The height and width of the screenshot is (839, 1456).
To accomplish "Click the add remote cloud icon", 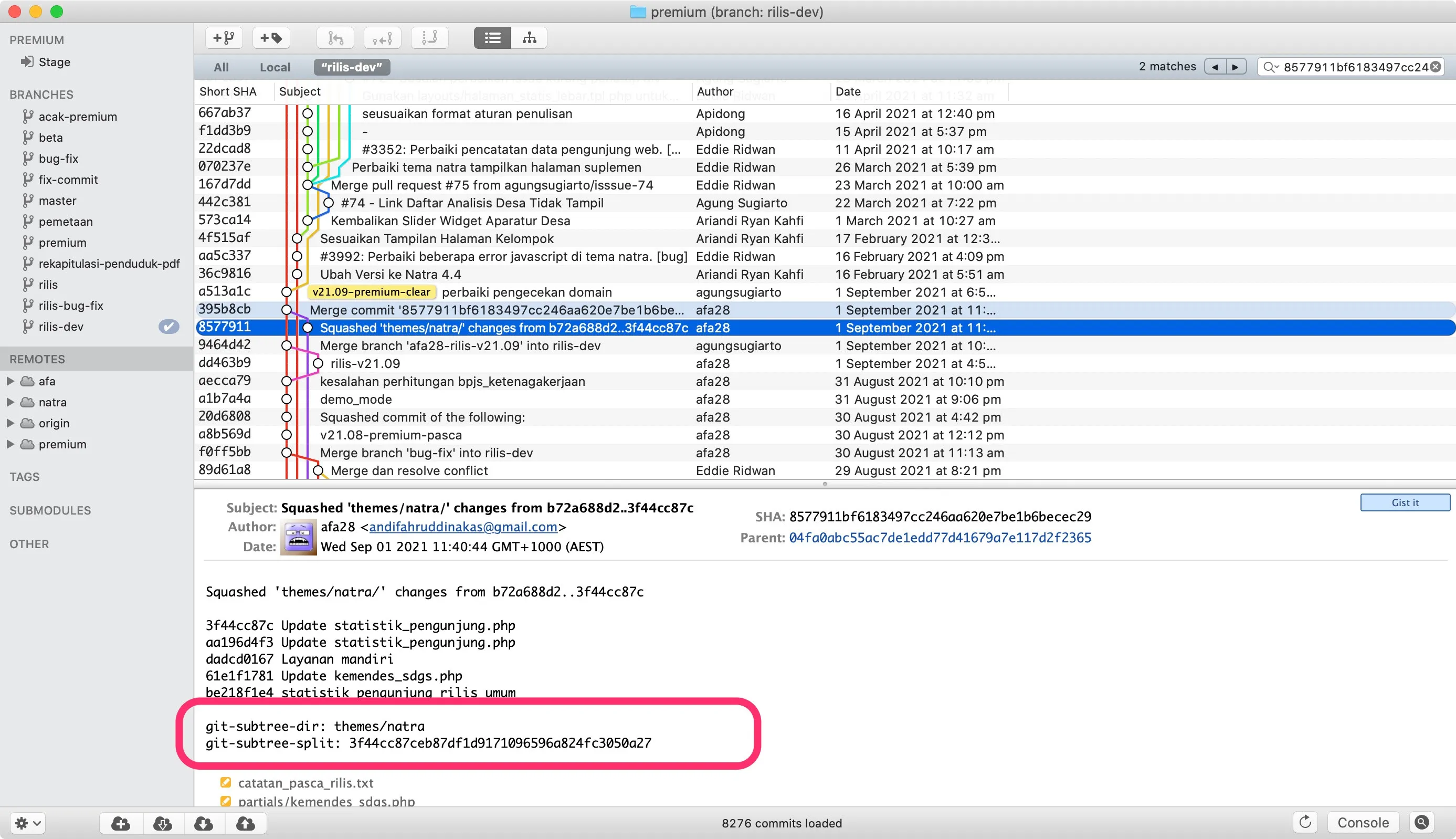I will click(120, 823).
